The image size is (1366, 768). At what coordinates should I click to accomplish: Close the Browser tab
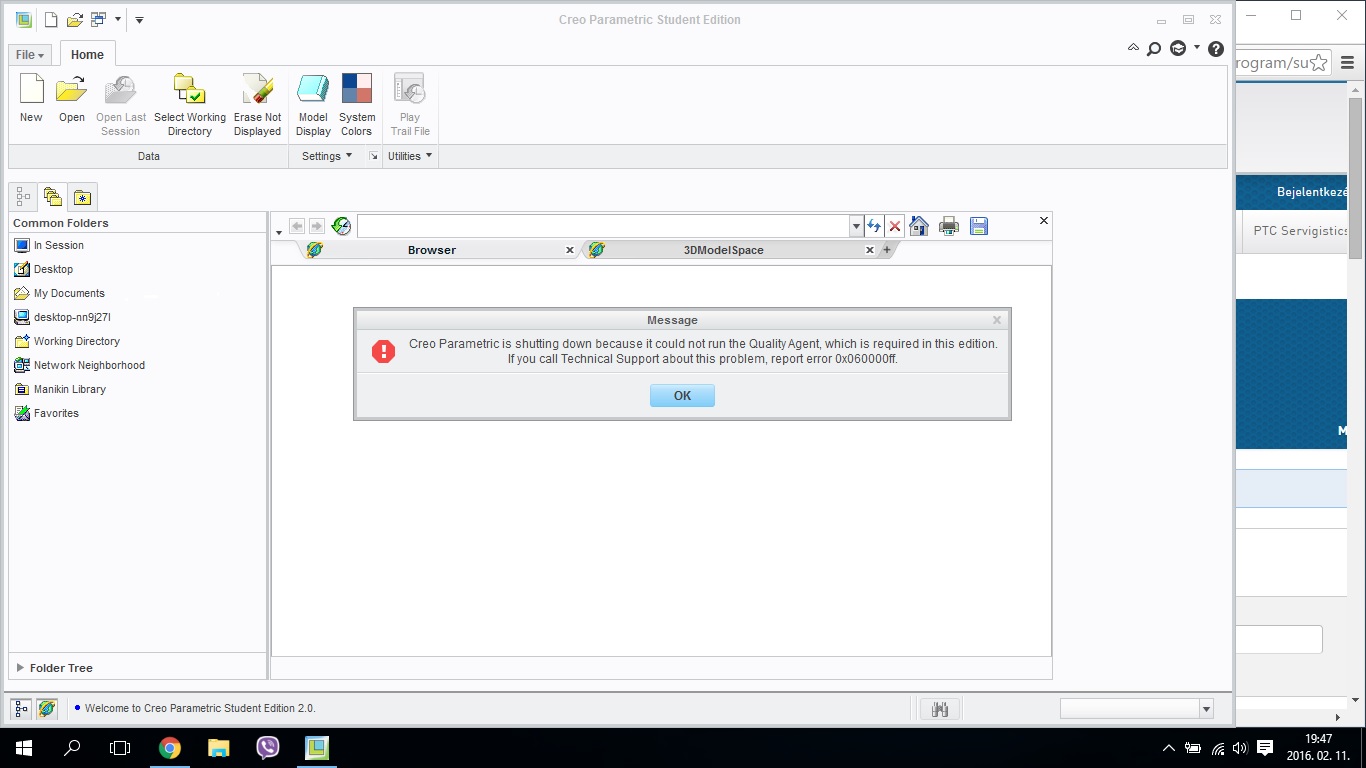[570, 250]
